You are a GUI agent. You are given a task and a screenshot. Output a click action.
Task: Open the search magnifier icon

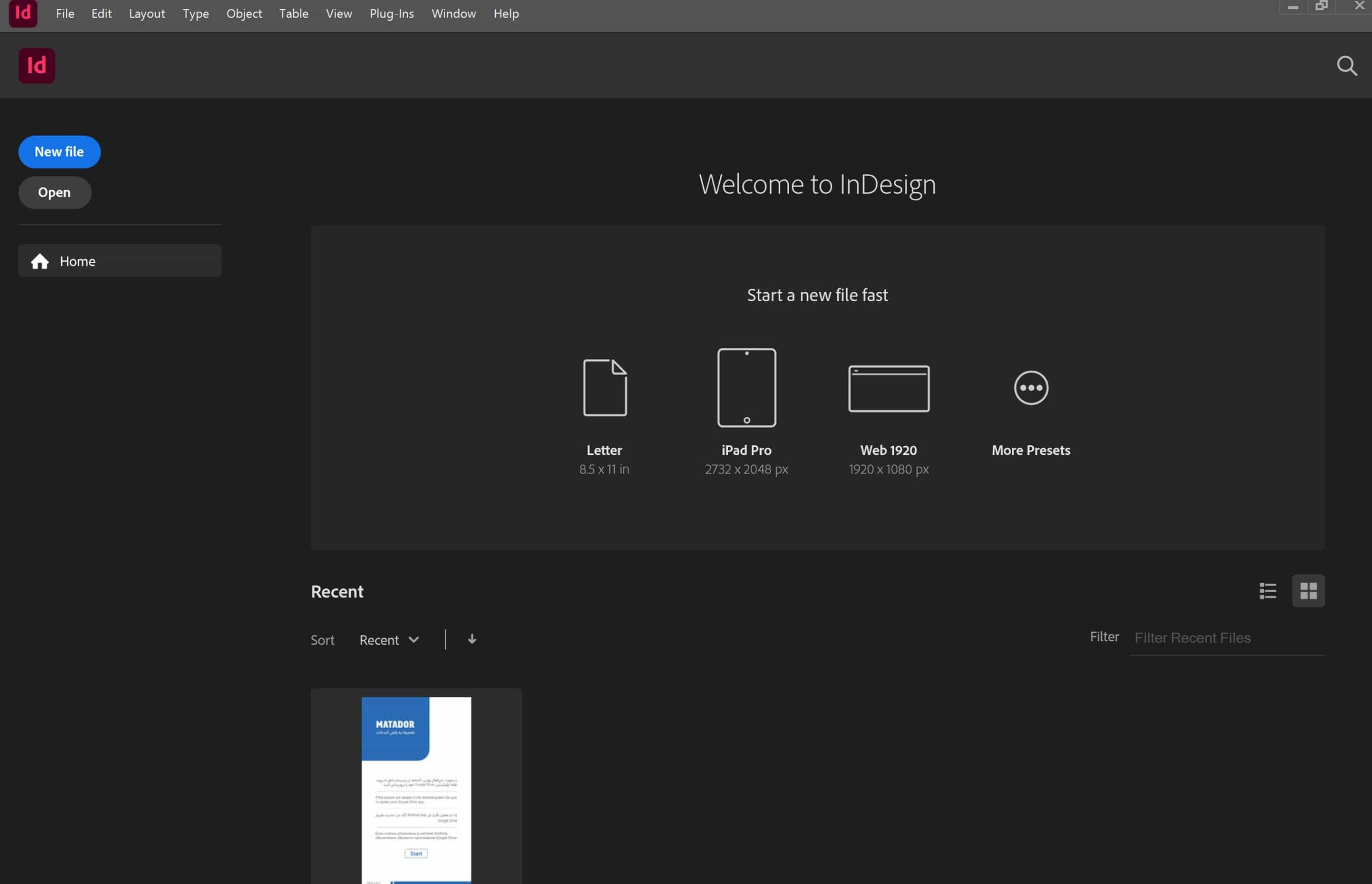pos(1347,66)
